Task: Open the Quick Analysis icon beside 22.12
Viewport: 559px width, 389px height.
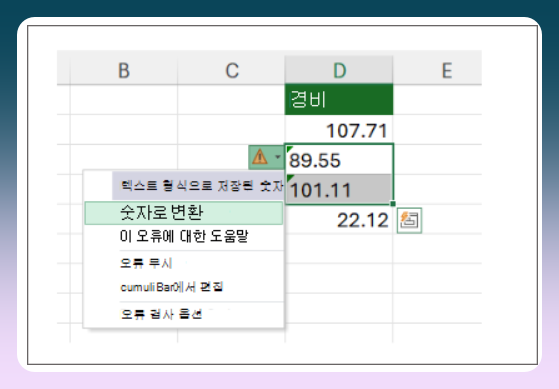Action: 409,220
